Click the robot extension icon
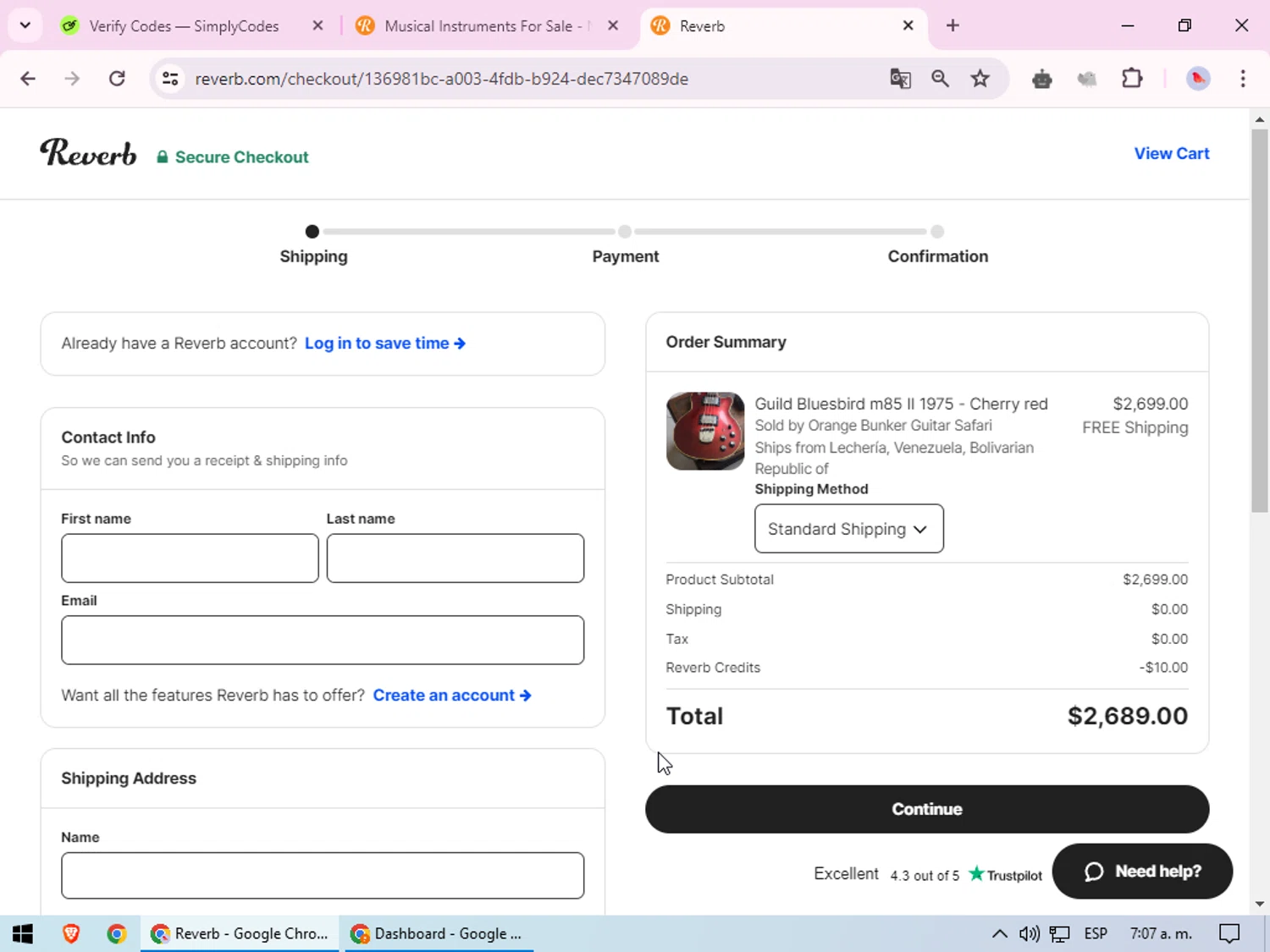Screen dimensions: 1270x952 point(1042,79)
